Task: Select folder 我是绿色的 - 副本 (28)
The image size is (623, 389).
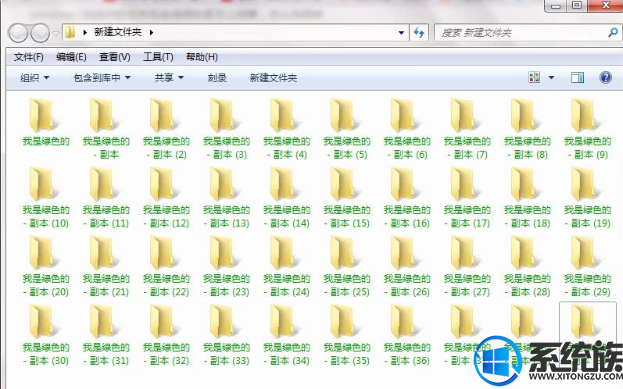Action: coord(527,266)
